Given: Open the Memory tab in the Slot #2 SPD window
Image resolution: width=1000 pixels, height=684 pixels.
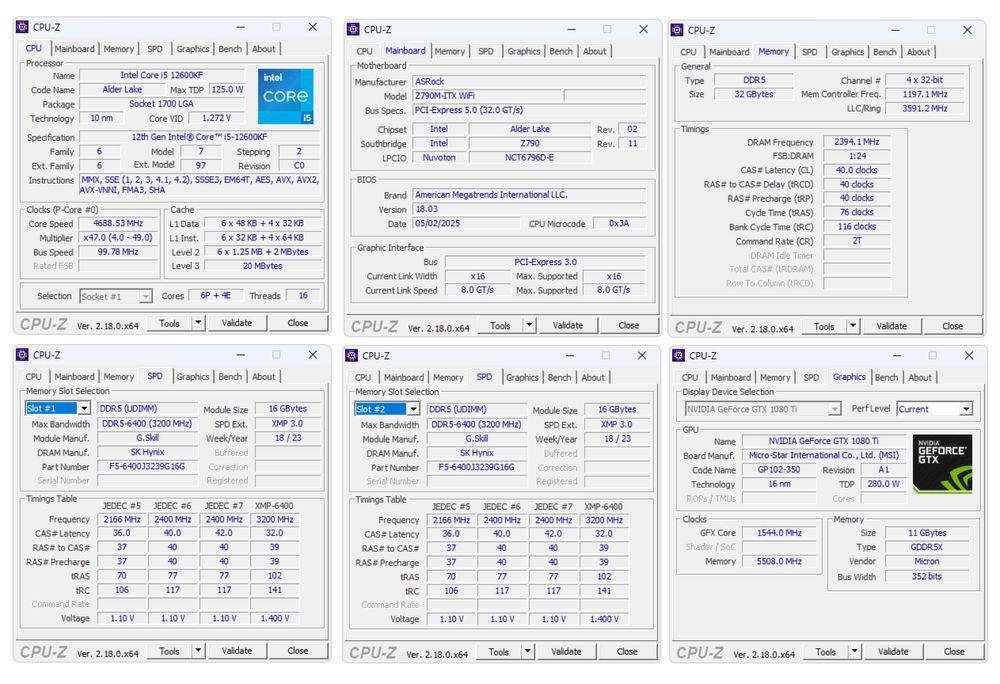Looking at the screenshot, I should 448,377.
